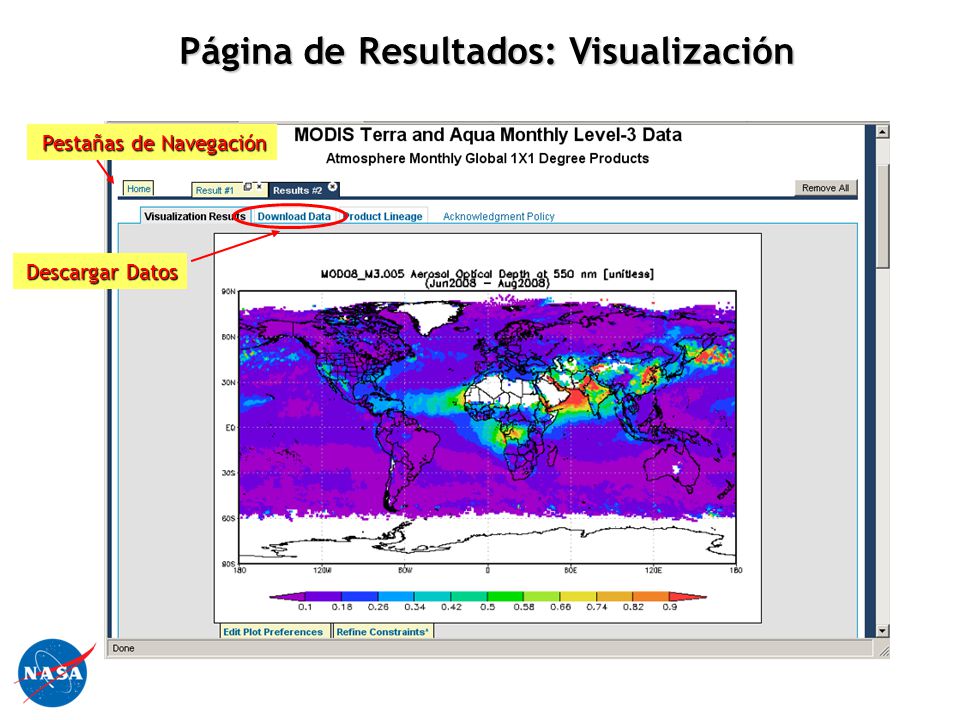960x720 pixels.
Task: Click the aerosol optical depth map image
Action: (x=487, y=427)
